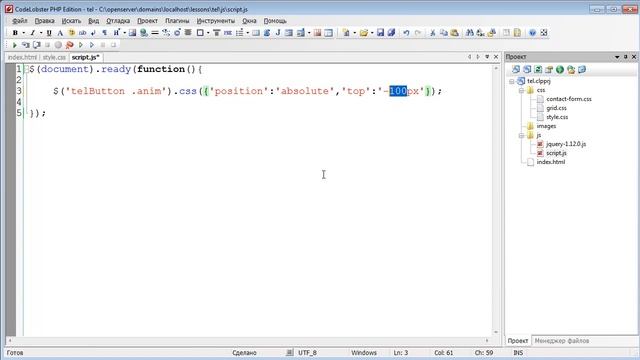Screen dimensions: 640x360
Task: Open the Проект menu
Action: click(x=147, y=21)
